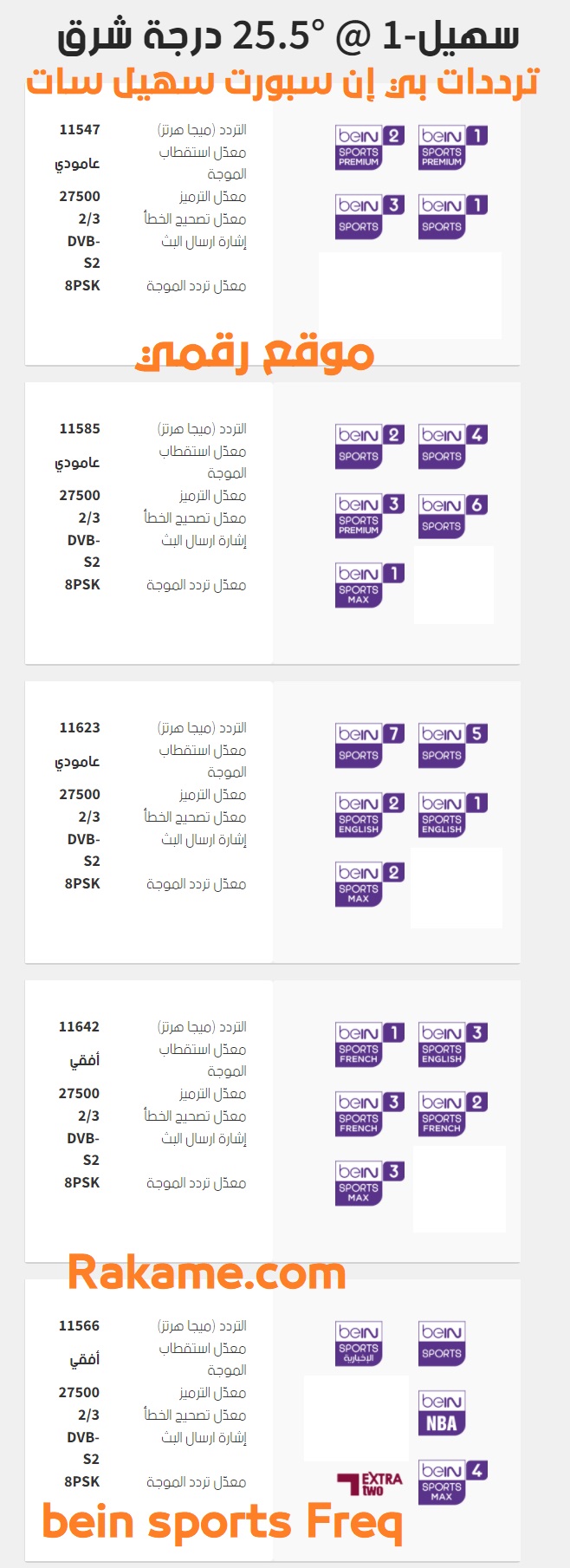Open the beIN Sports Max 4 logo
Image resolution: width=570 pixels, height=1568 pixels.
[x=453, y=1482]
